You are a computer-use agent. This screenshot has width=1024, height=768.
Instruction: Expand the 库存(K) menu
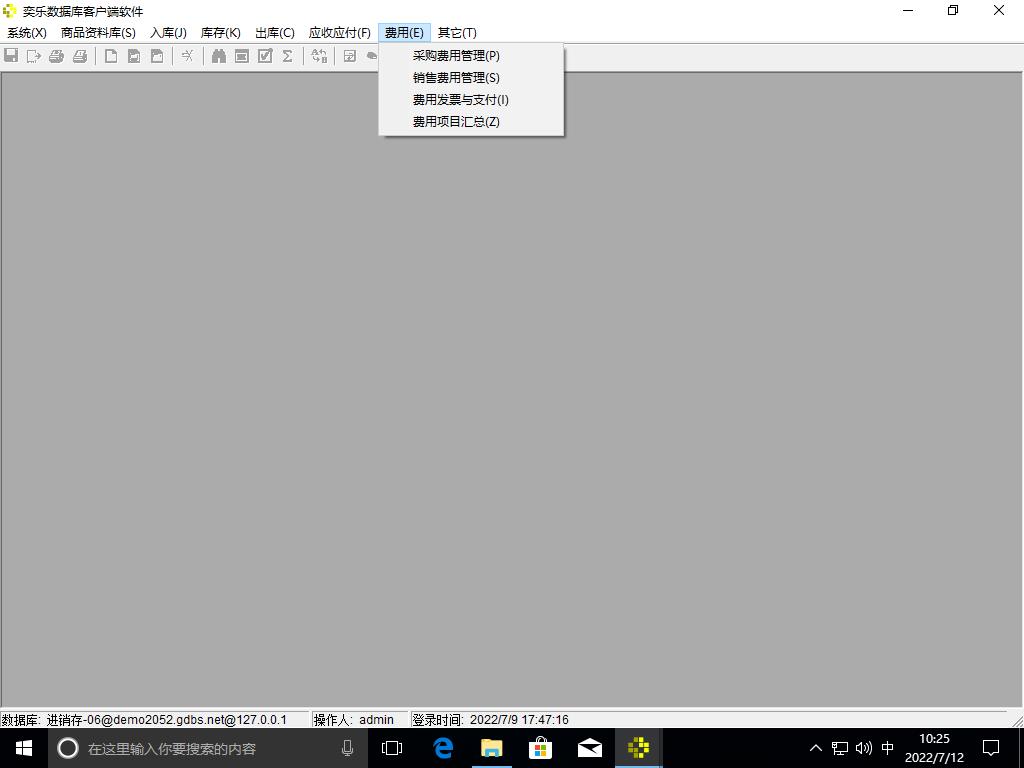220,33
